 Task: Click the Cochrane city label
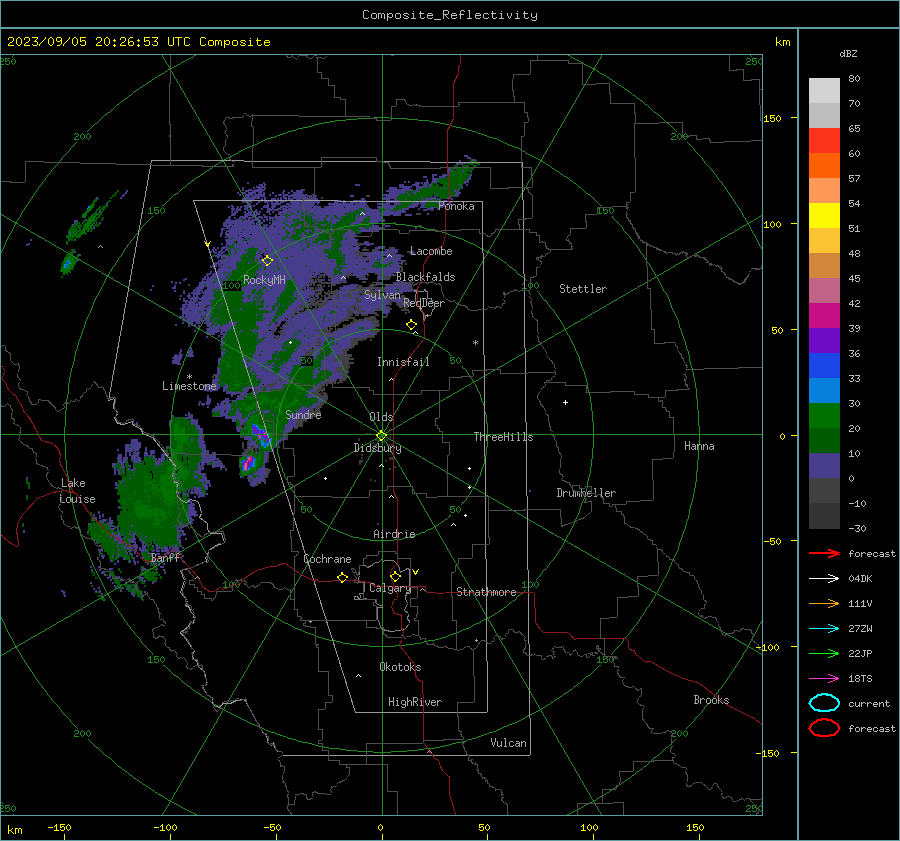pyautogui.click(x=327, y=559)
